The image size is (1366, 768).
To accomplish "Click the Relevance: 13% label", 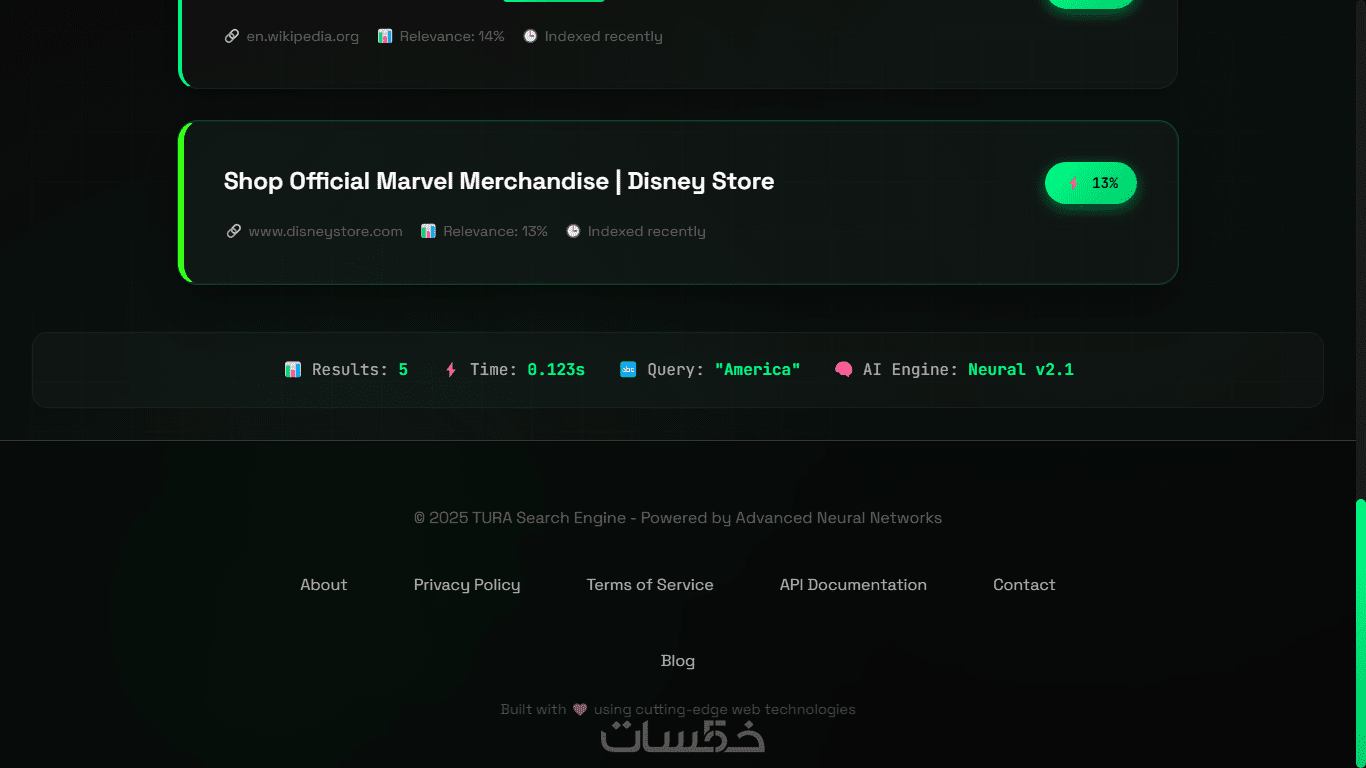I will (x=496, y=231).
